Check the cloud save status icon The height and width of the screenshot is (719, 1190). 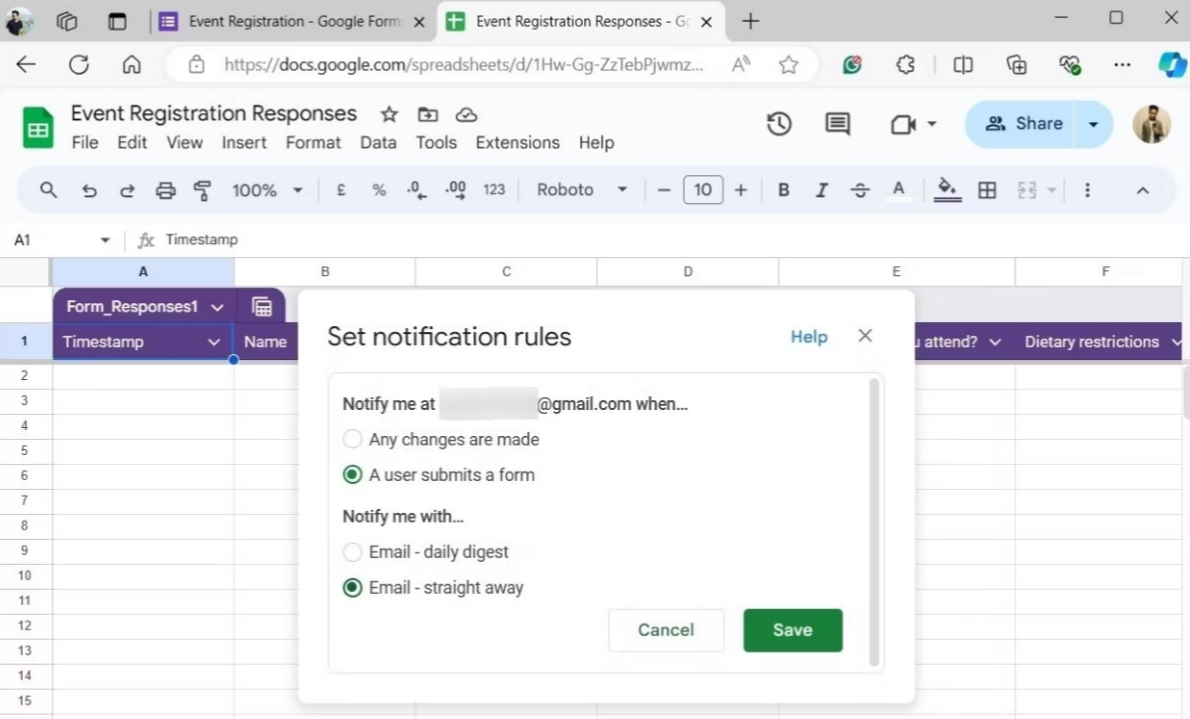point(466,115)
